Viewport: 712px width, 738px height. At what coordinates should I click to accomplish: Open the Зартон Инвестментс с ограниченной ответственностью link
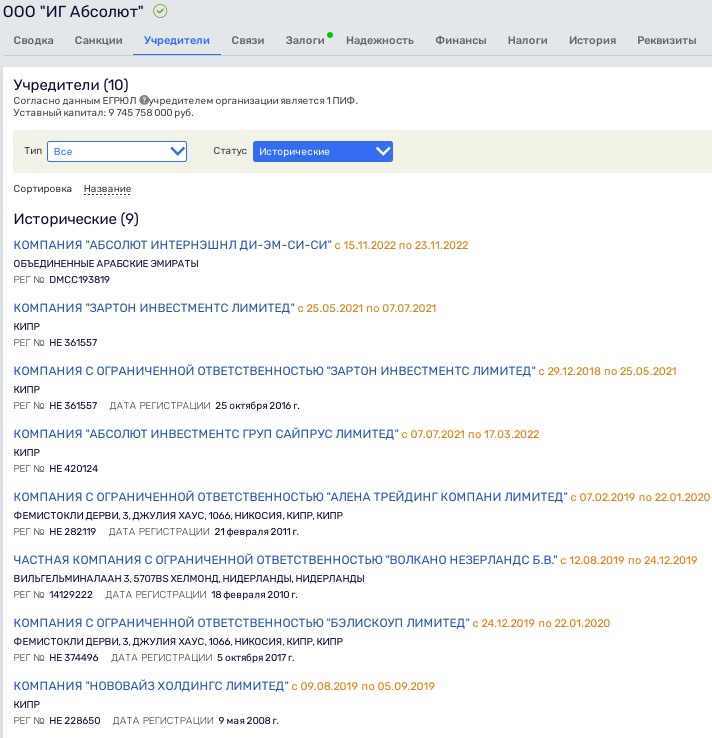274,371
